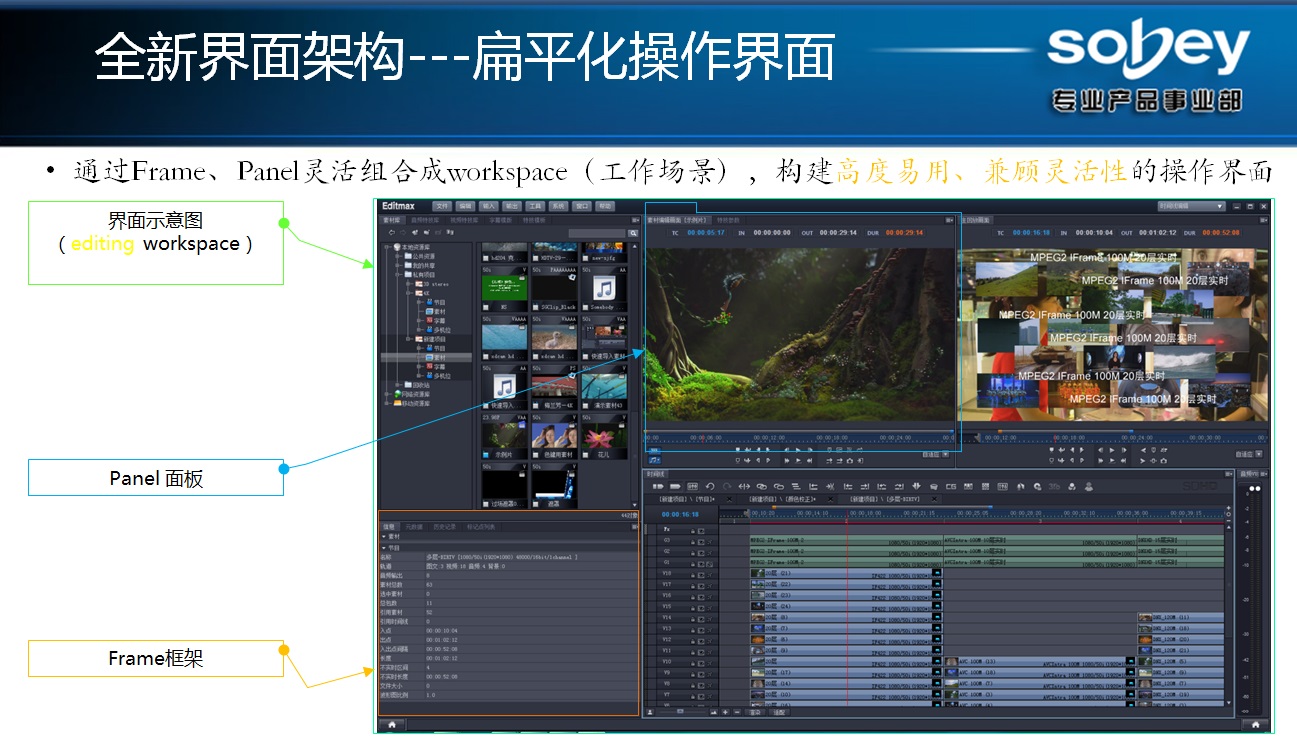The height and width of the screenshot is (740, 1297).
Task: Open the 工具 menu
Action: pyautogui.click(x=535, y=206)
